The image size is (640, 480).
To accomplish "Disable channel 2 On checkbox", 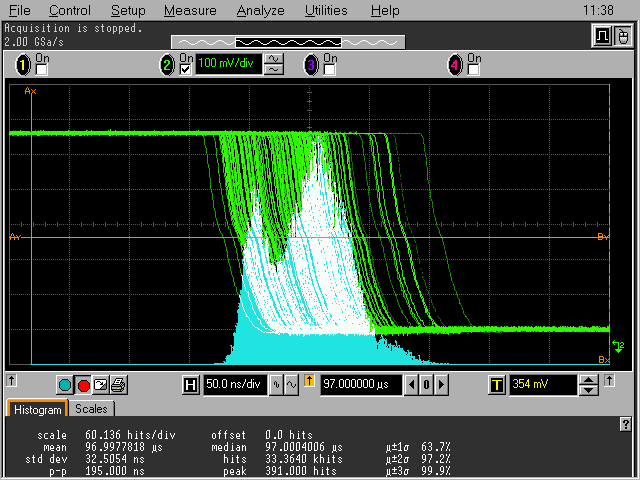I will pos(185,70).
